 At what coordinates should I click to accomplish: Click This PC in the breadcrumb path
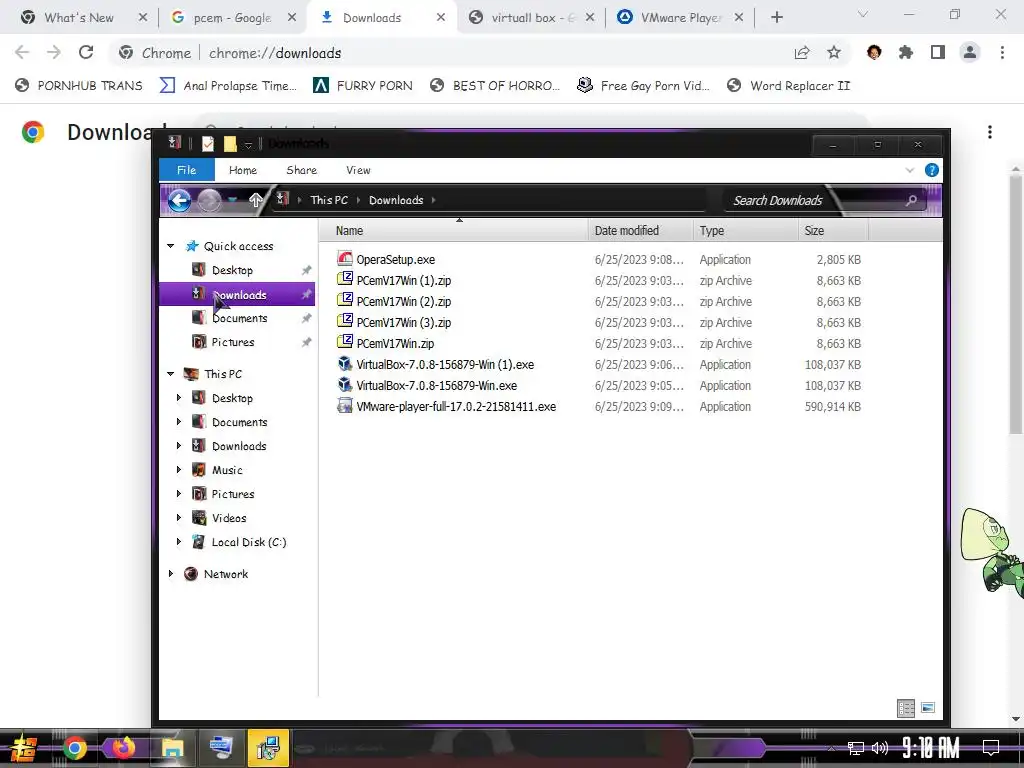[329, 200]
